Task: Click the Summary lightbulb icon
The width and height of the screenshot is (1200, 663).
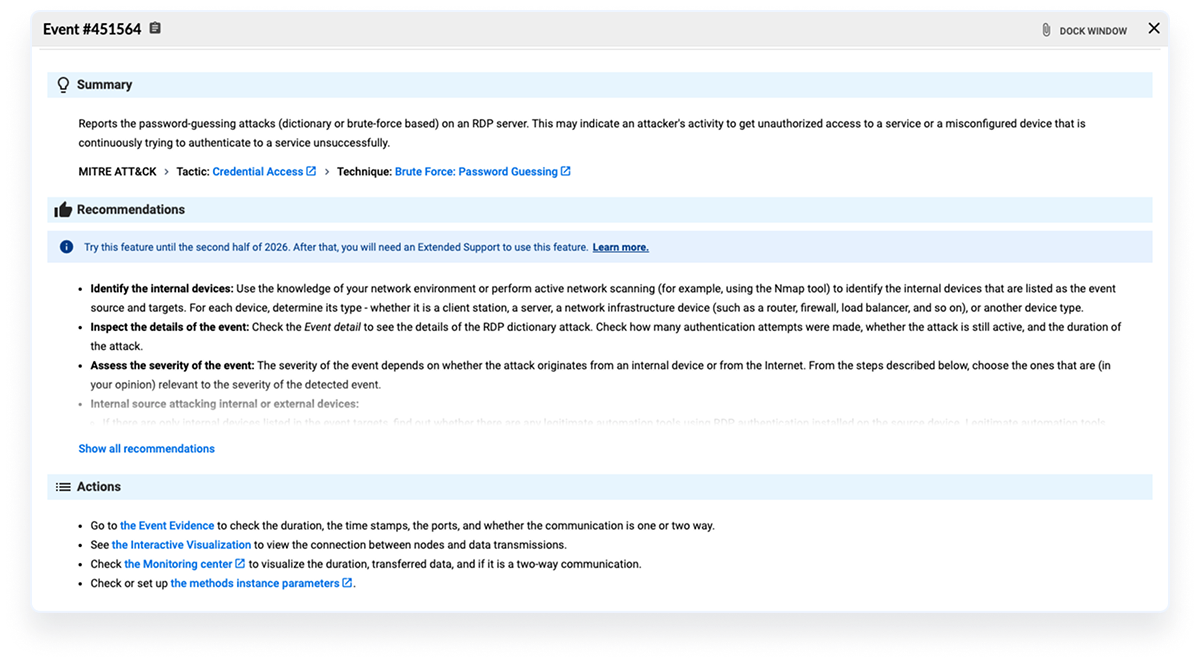Action: click(x=64, y=85)
